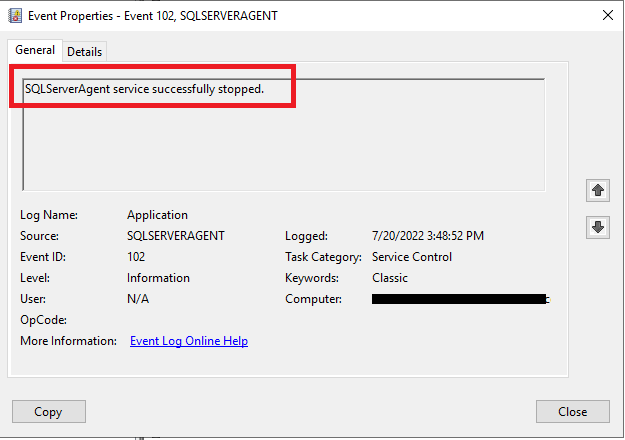
Task: Select the Log Name value 'Application'
Action: [157, 215]
